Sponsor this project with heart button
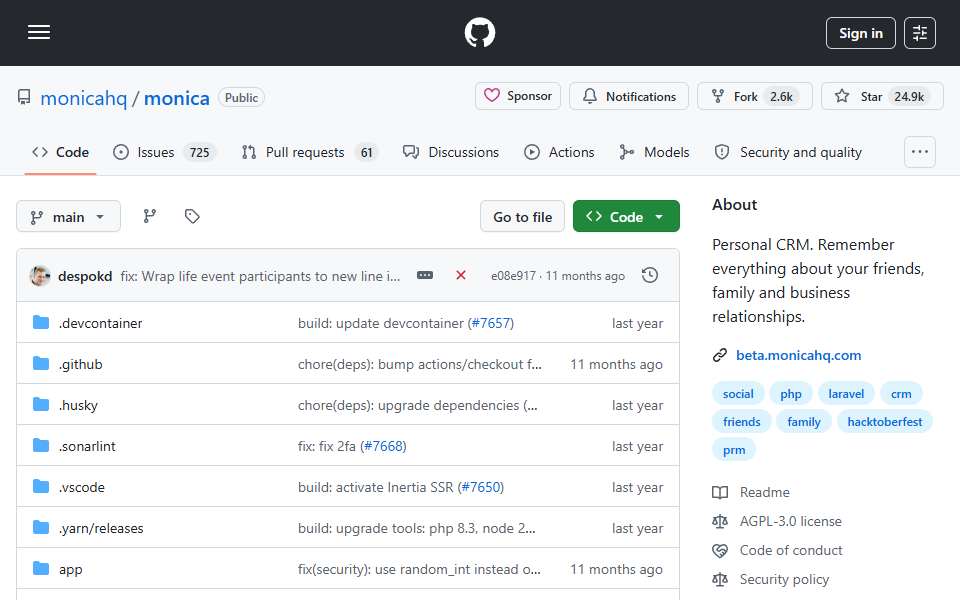 tap(518, 96)
